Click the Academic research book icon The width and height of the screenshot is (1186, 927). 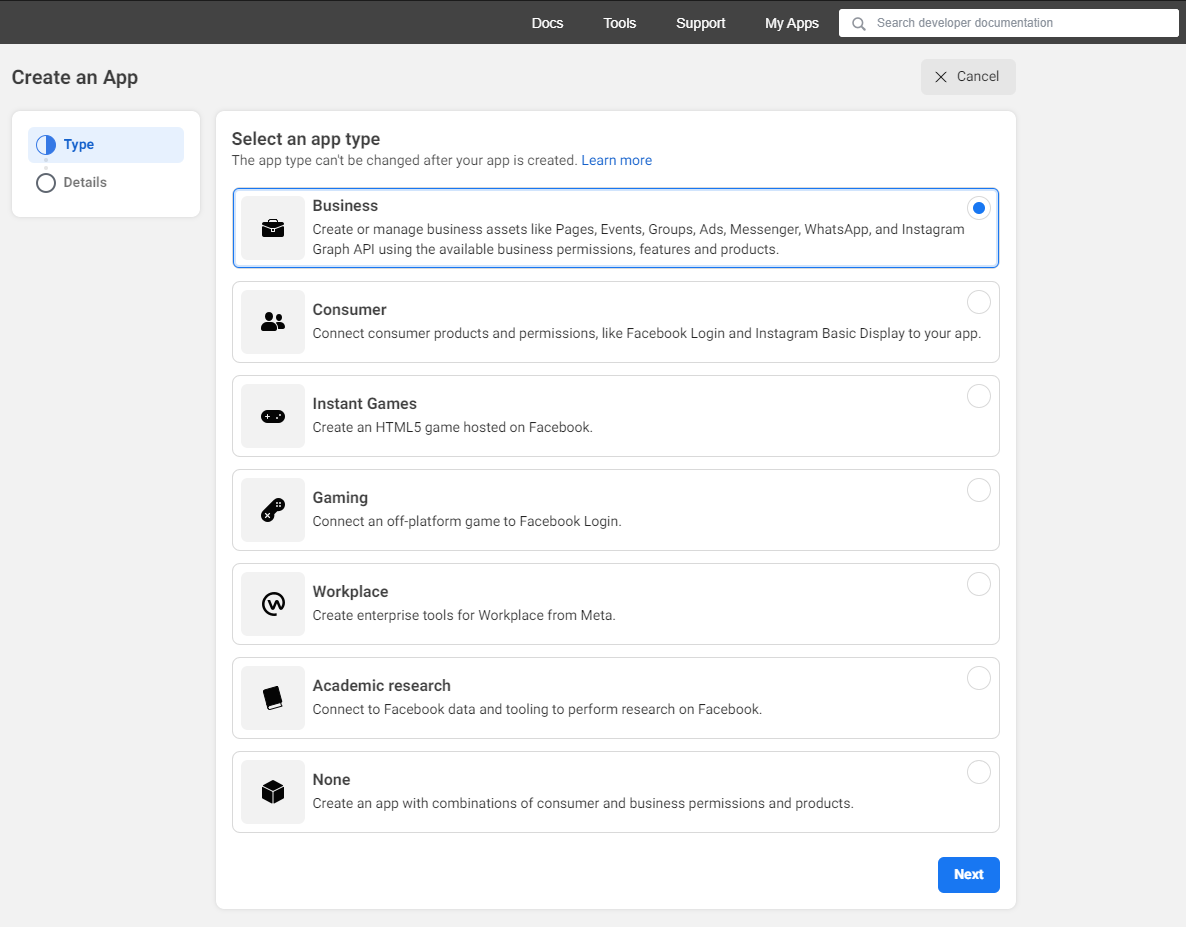[272, 698]
